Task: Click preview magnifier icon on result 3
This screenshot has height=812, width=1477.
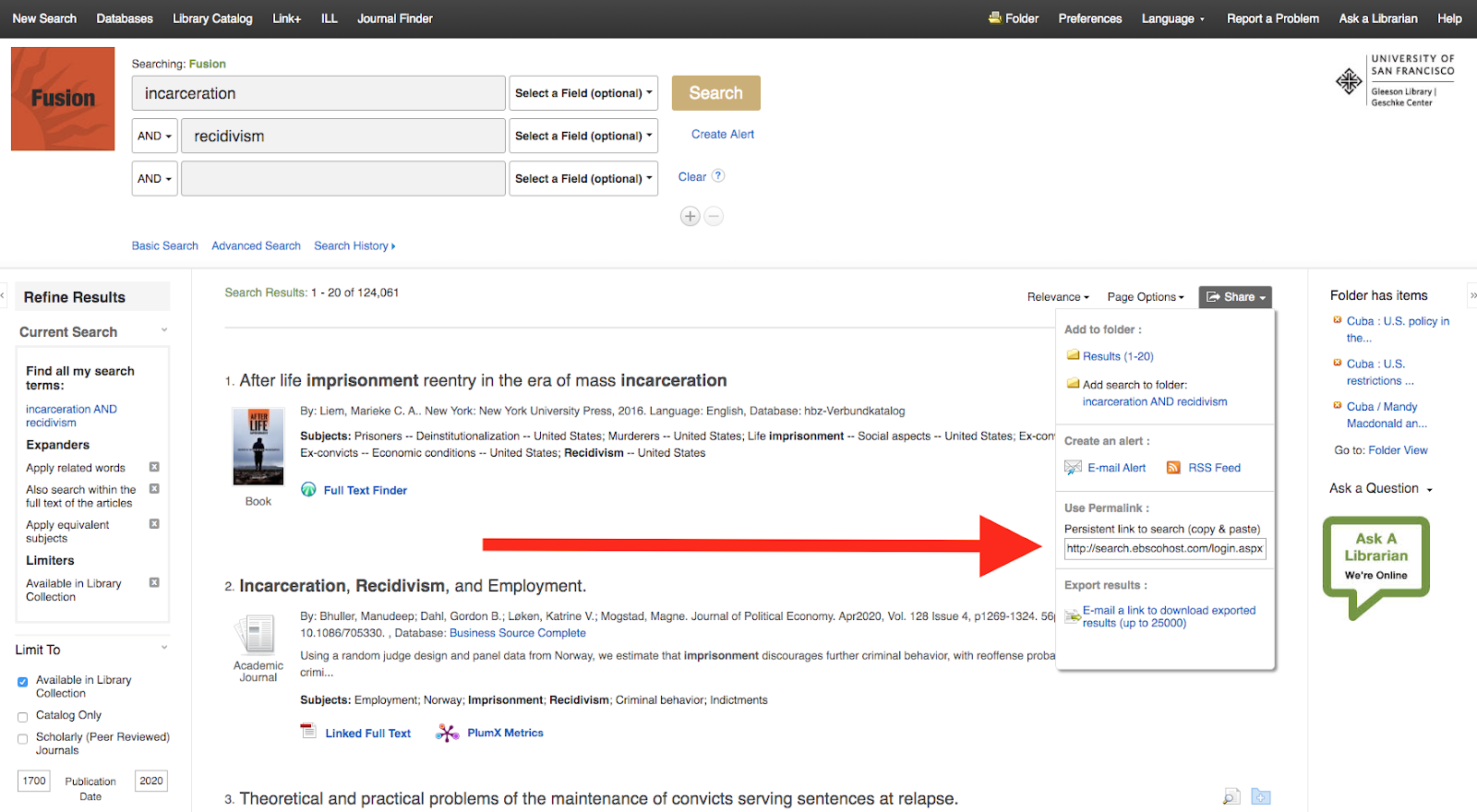Action: click(1231, 796)
